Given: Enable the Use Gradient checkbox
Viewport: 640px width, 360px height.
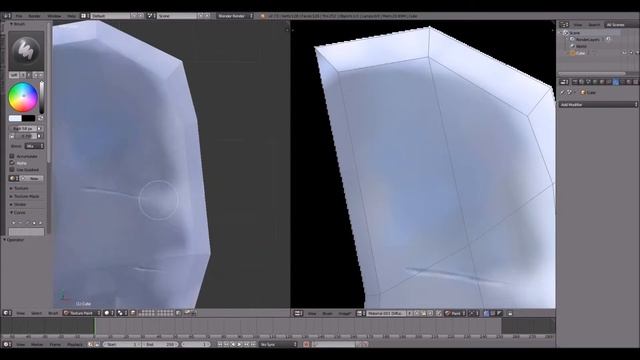Looking at the screenshot, I should (x=12, y=170).
